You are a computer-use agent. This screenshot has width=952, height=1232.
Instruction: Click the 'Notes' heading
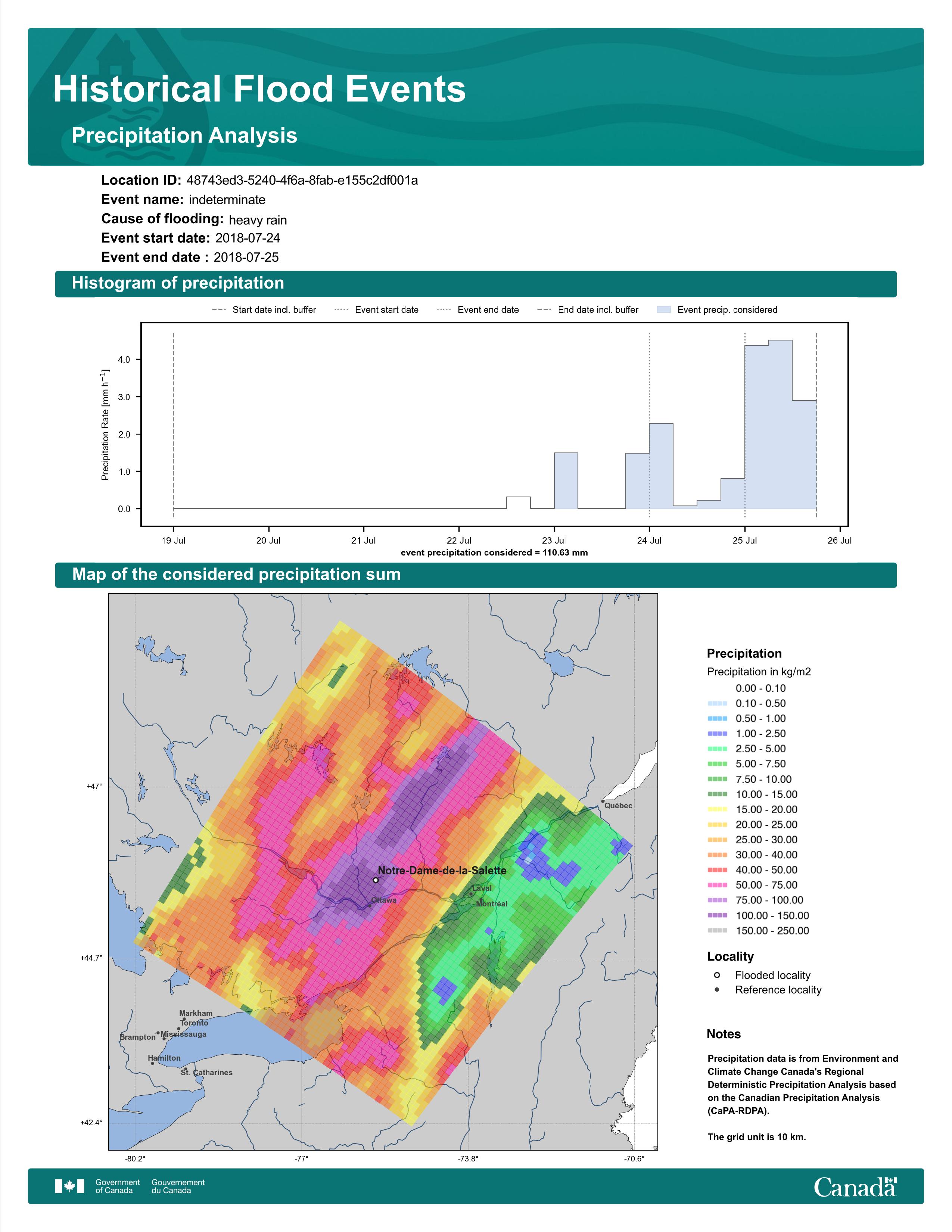pyautogui.click(x=724, y=1034)
